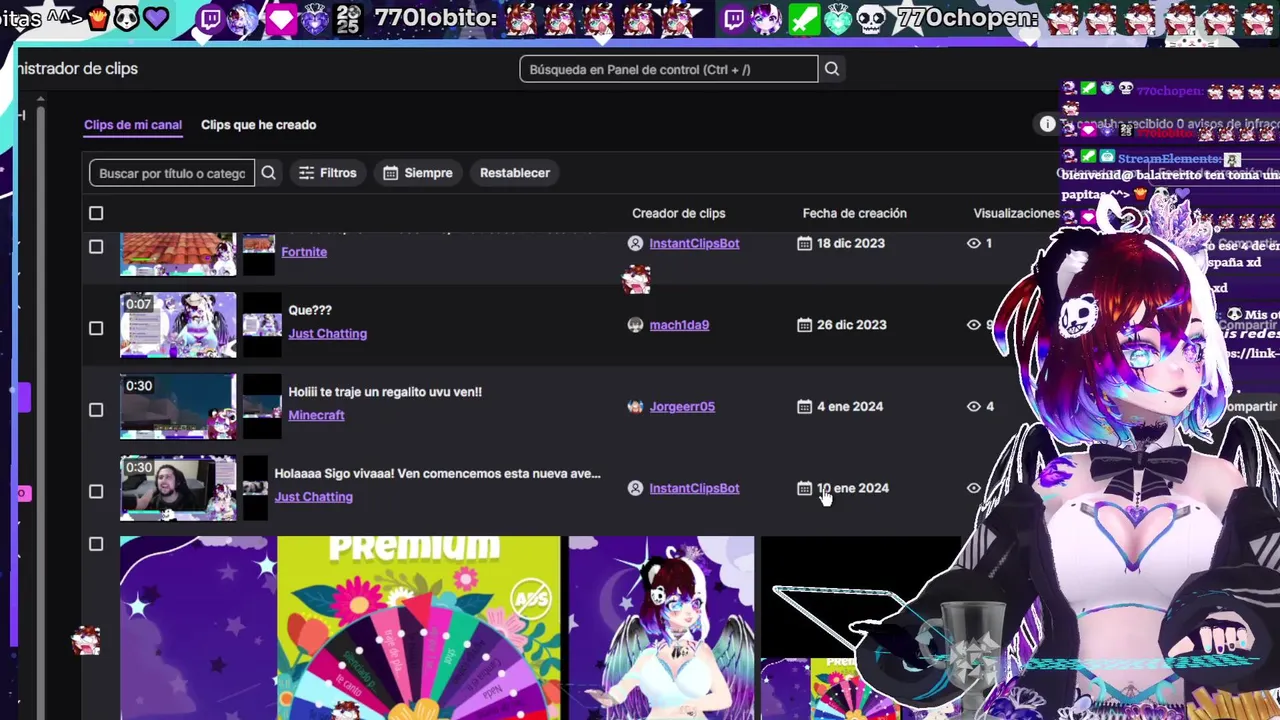Click the Visualizaciones column header
Viewport: 1280px width, 720px height.
click(x=1016, y=213)
